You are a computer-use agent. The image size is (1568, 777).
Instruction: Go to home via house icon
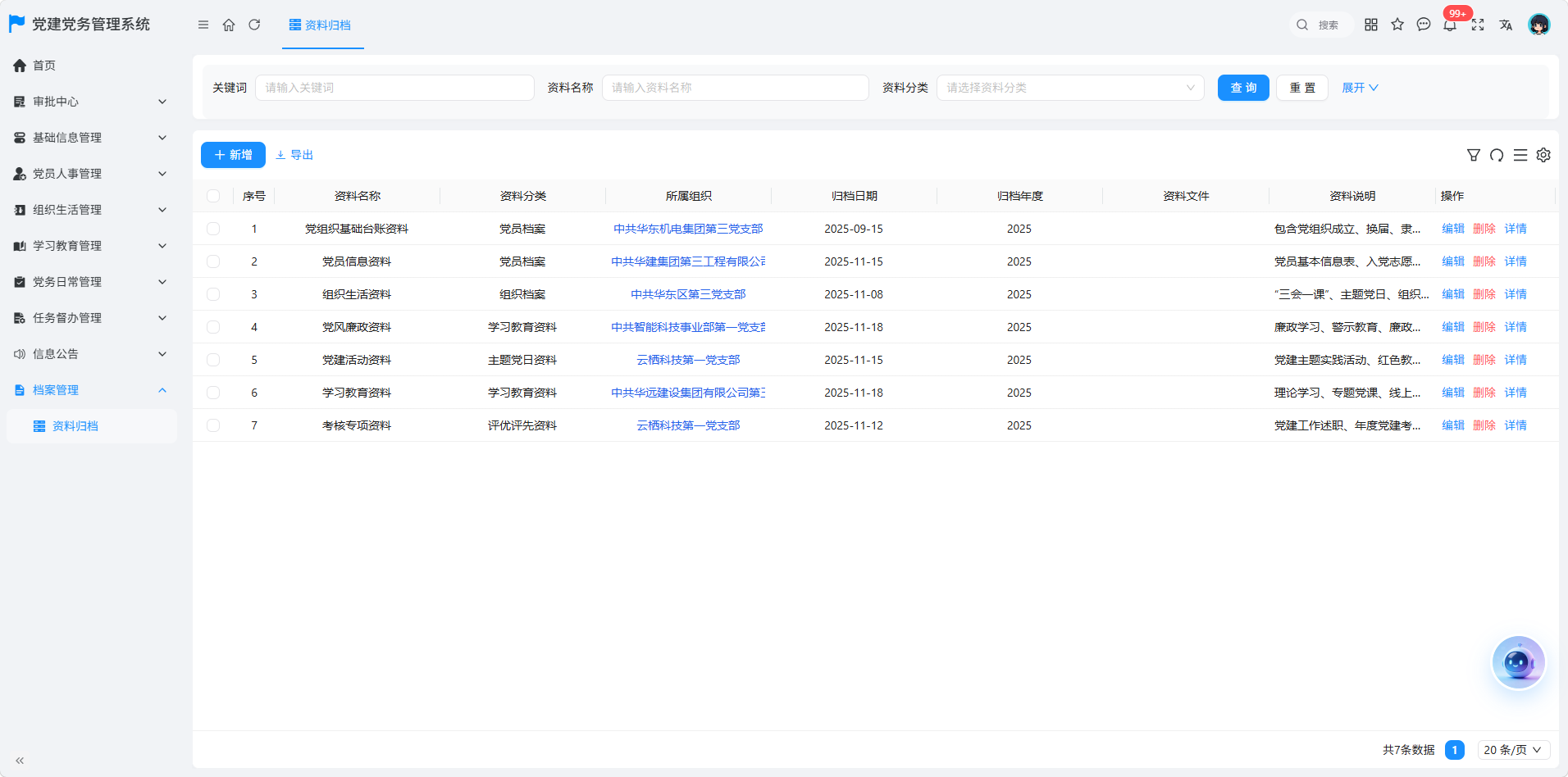229,25
